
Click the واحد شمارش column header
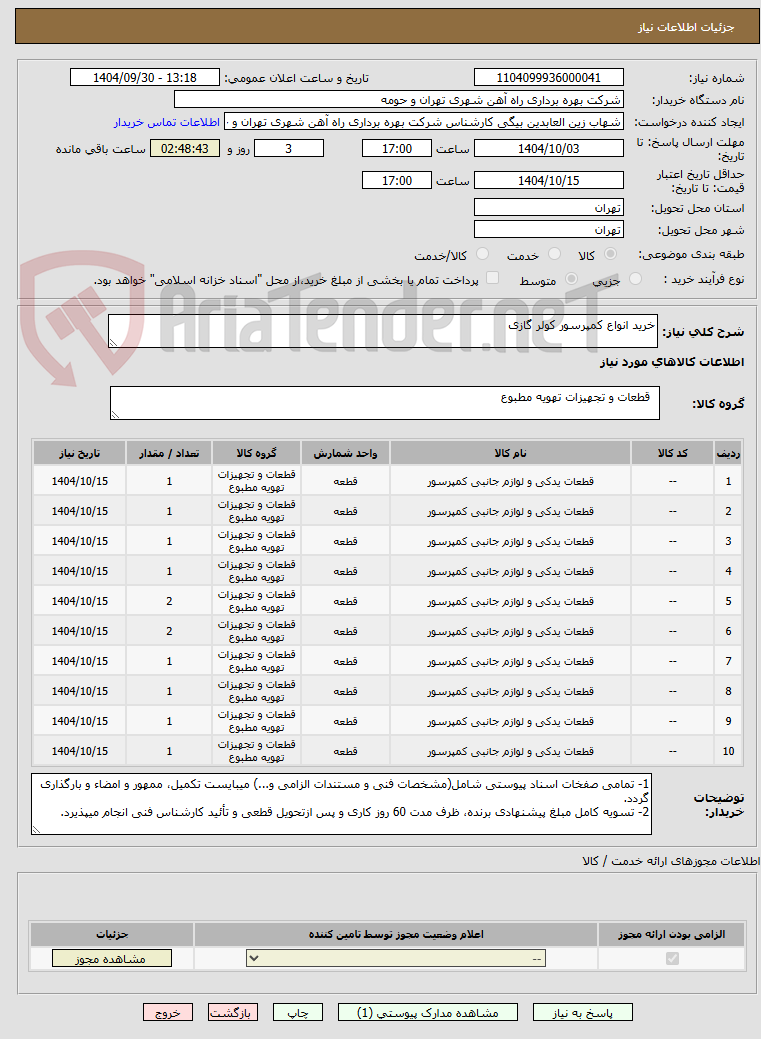tap(345, 453)
